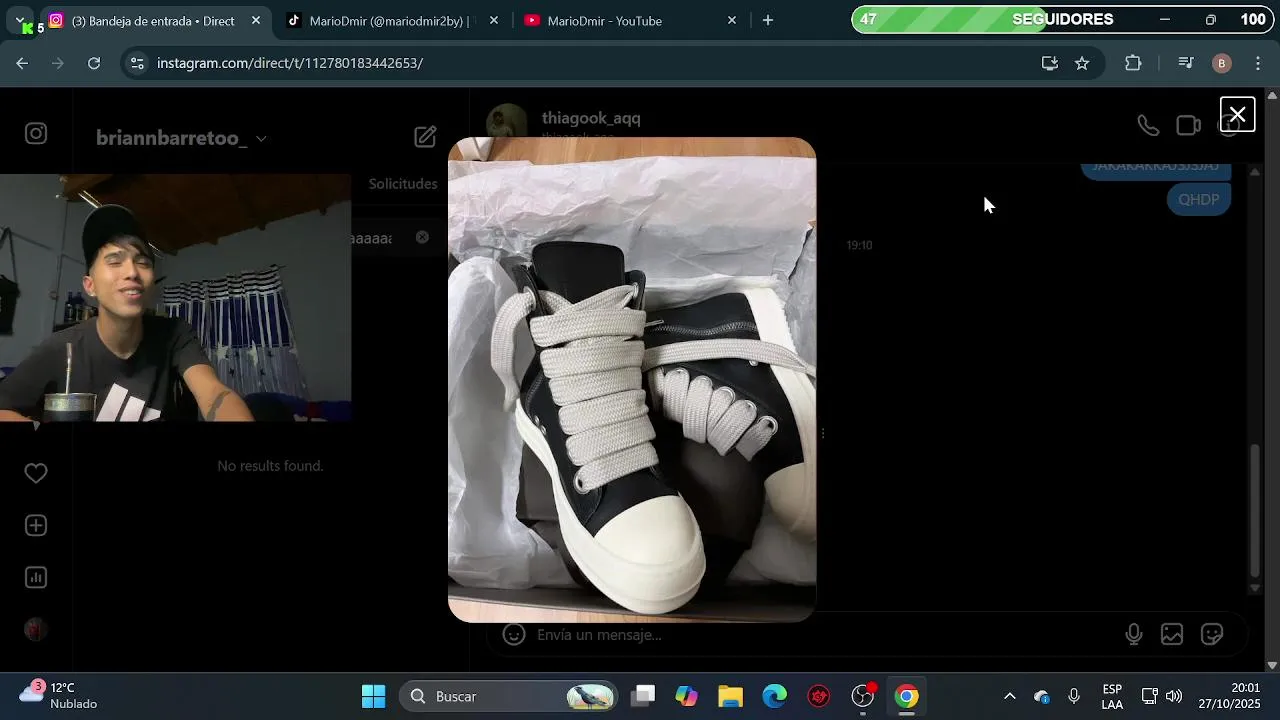Reload the current page

pos(94,63)
